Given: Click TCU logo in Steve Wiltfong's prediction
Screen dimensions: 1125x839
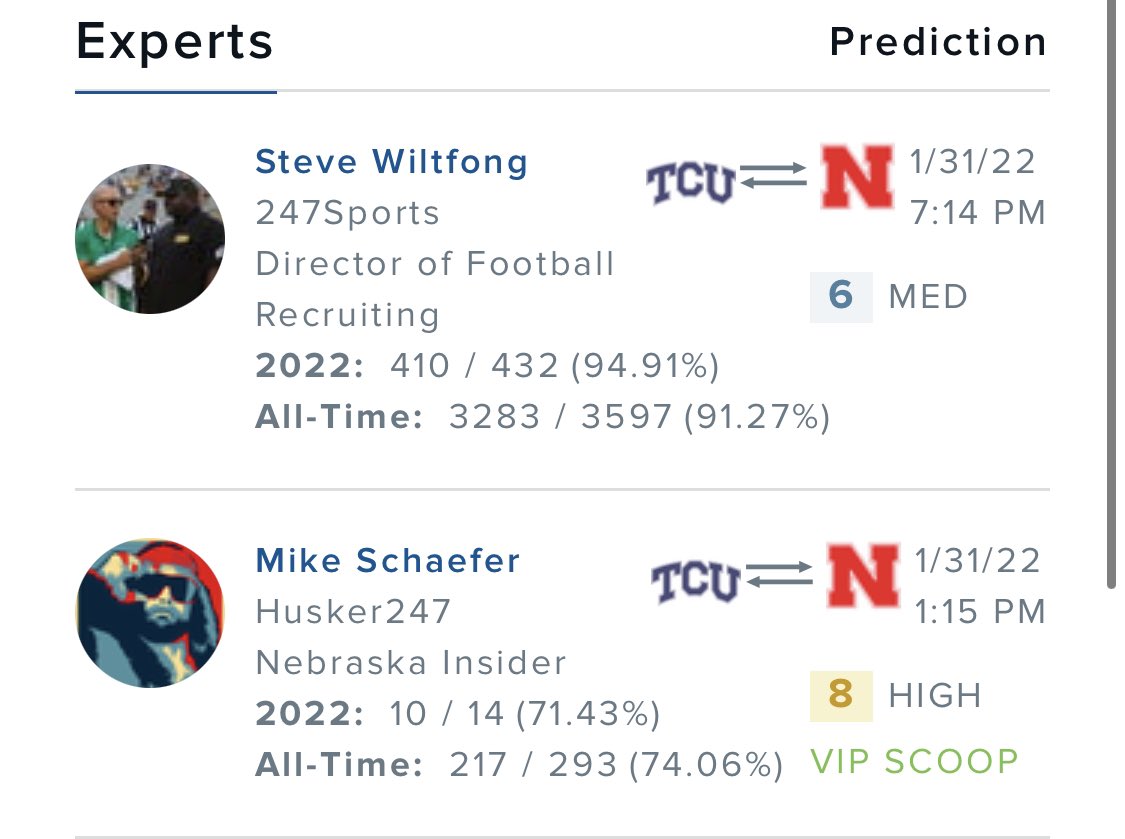Looking at the screenshot, I should 691,182.
